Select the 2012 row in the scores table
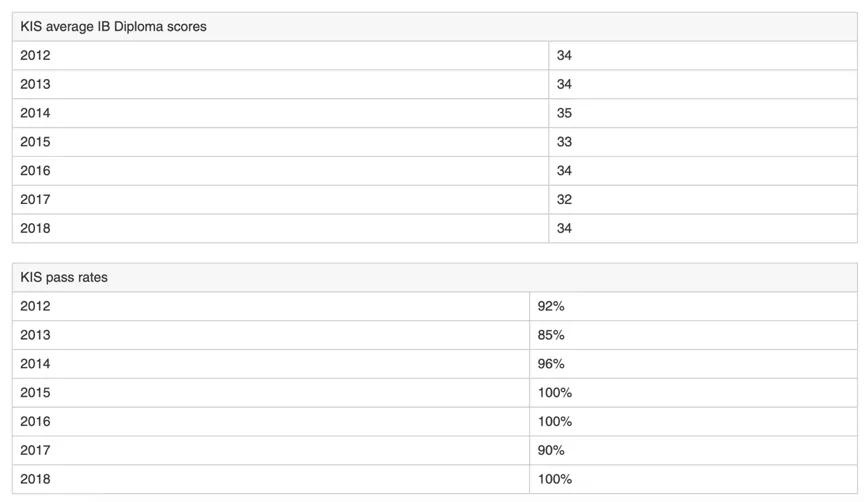 coord(435,55)
